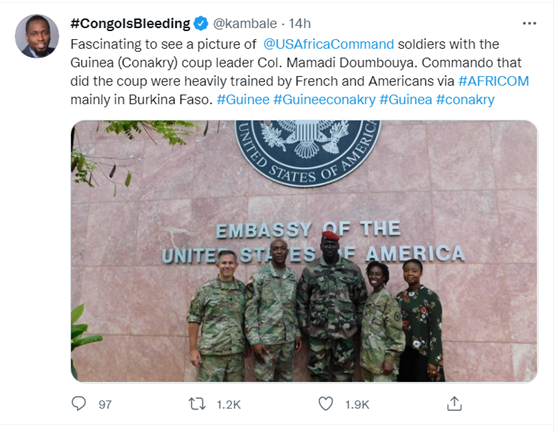Open the #conakry hashtag
The height and width of the screenshot is (433, 554).
click(x=465, y=100)
